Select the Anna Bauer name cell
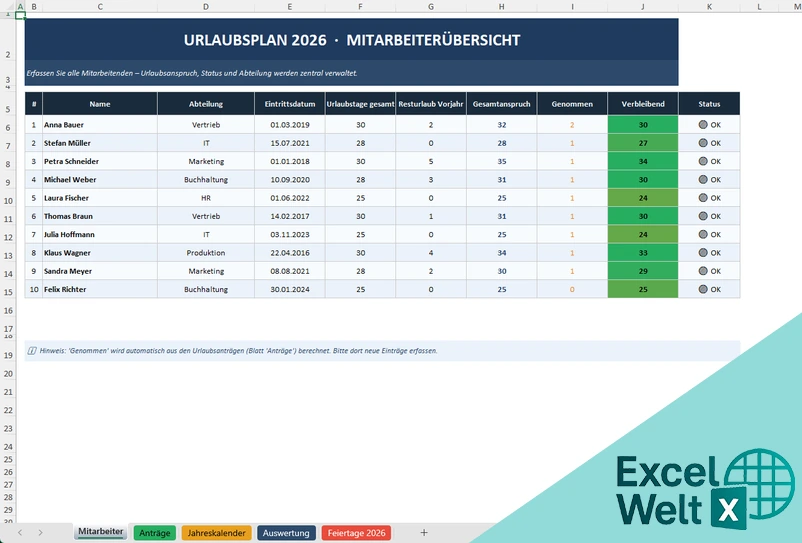Screen dimensions: 802x543 click(x=100, y=125)
